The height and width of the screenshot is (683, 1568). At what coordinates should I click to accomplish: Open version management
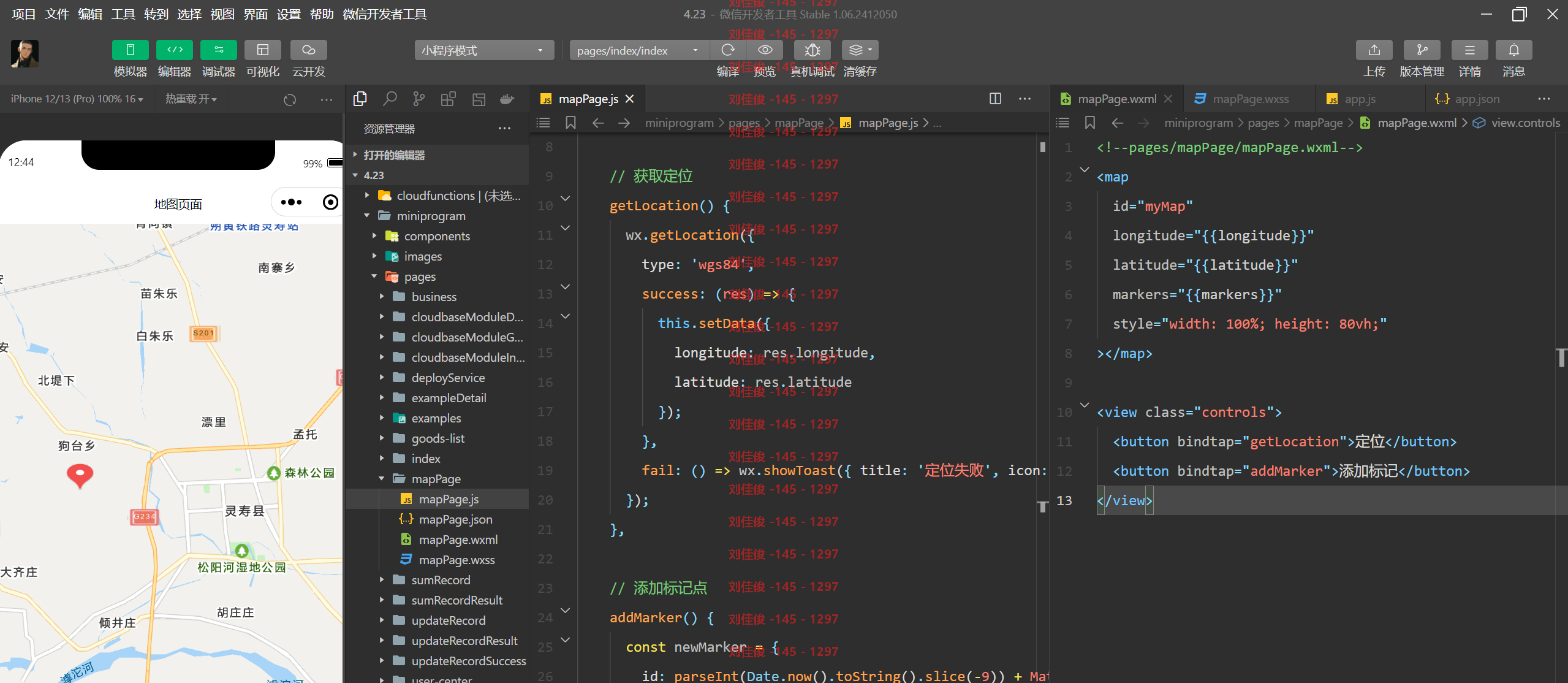1422,50
